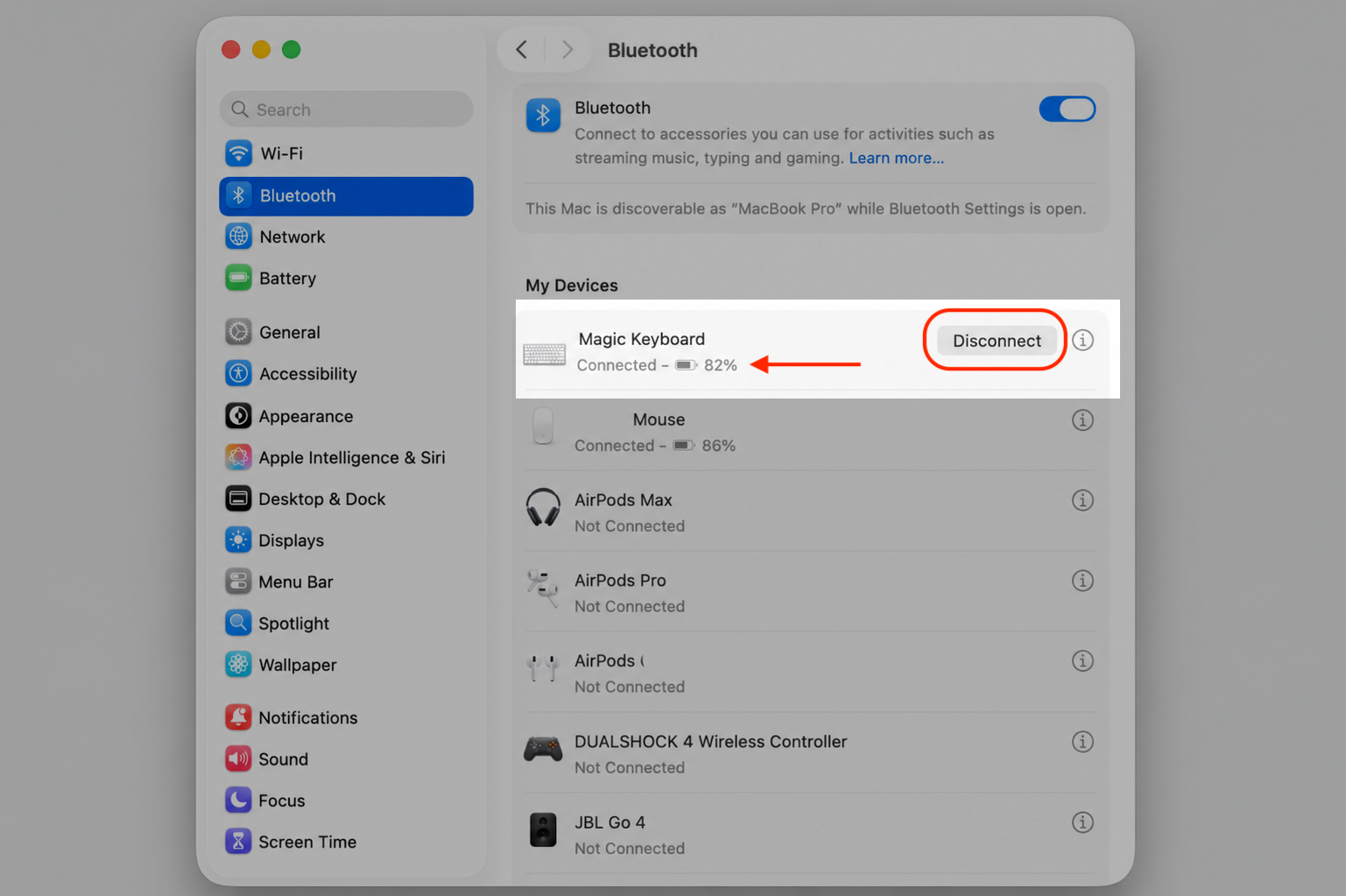Click the Focus moon icon
The width and height of the screenshot is (1346, 896).
pyautogui.click(x=238, y=800)
